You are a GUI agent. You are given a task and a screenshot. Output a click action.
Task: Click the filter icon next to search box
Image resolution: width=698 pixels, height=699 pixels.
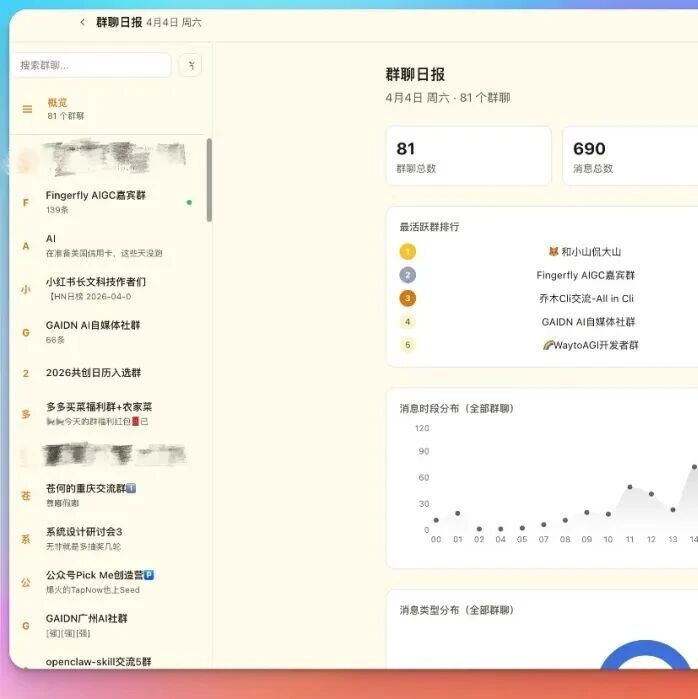pos(190,65)
